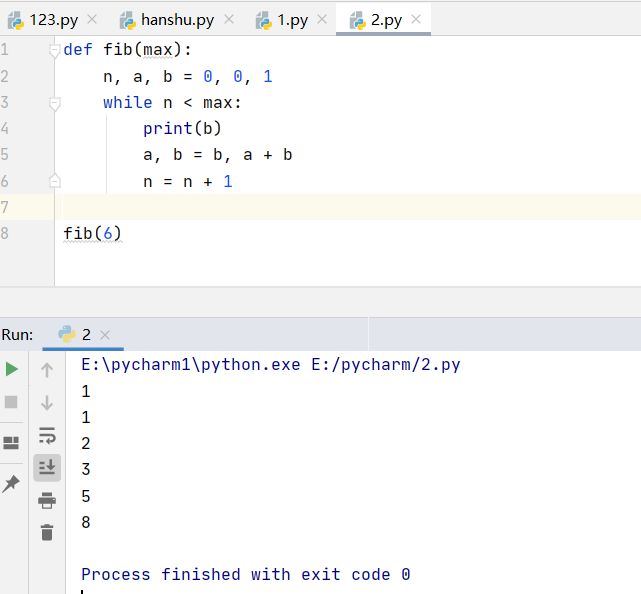Click 'n = n + 1' on line 6
Screen dimensions: 641x594
188,181
